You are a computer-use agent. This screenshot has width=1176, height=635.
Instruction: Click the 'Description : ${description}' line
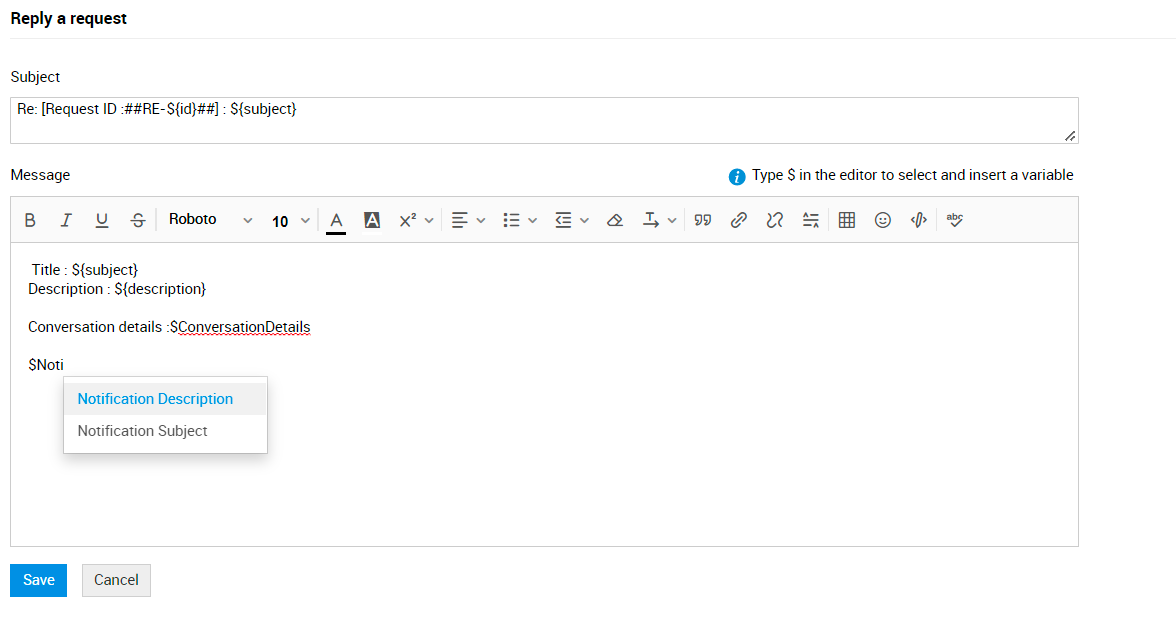coord(117,289)
